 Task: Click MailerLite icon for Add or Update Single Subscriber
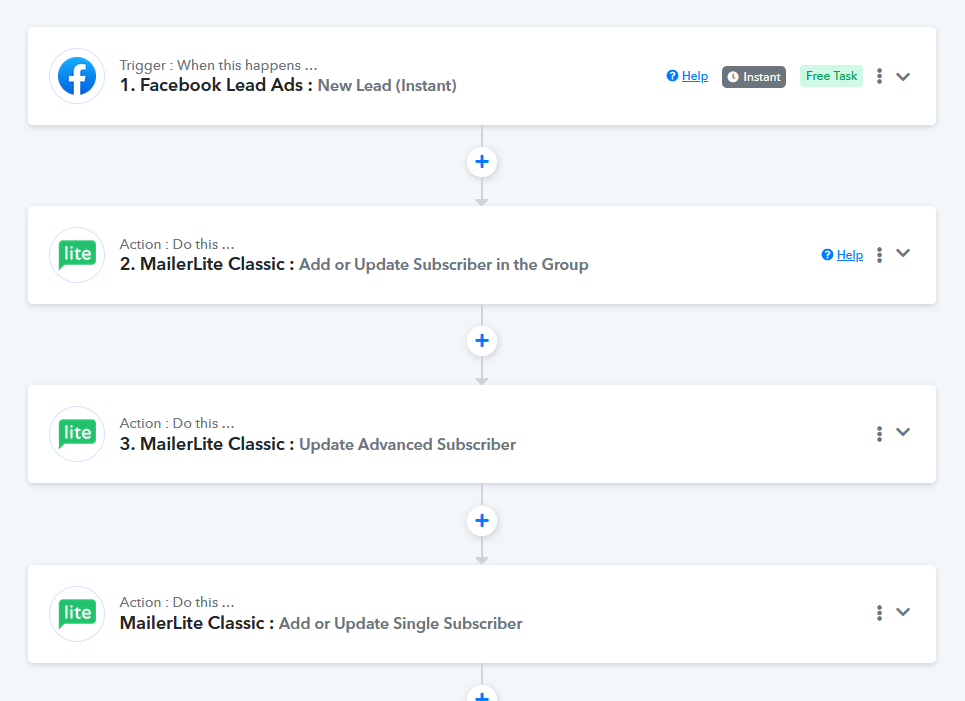click(77, 614)
